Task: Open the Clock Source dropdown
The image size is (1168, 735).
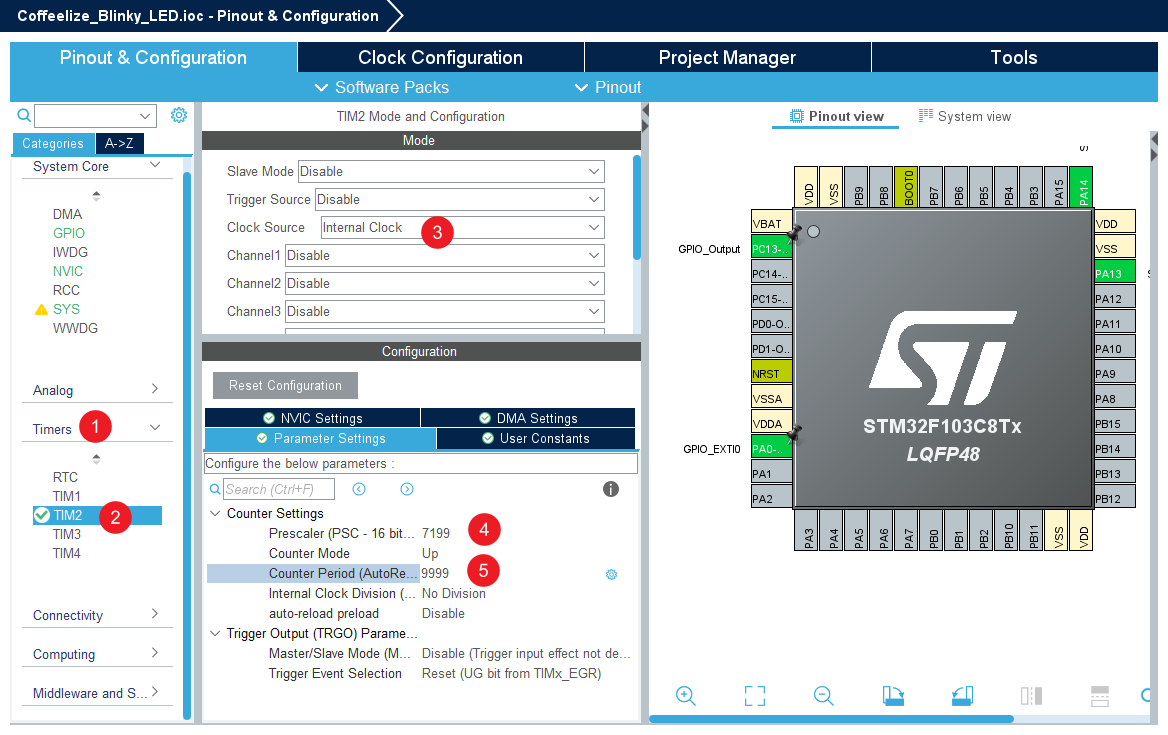Action: pyautogui.click(x=594, y=228)
